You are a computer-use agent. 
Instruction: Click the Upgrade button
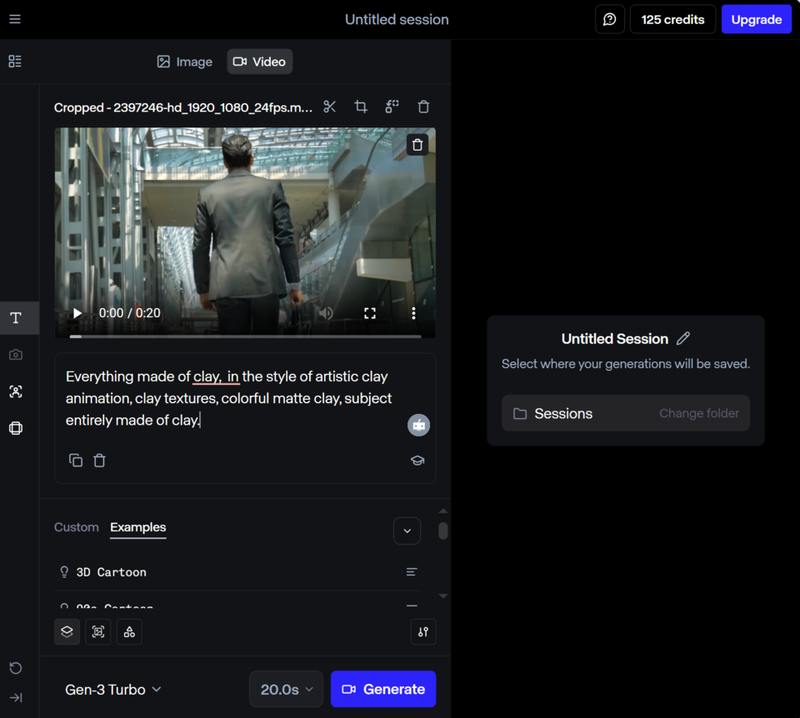(756, 19)
